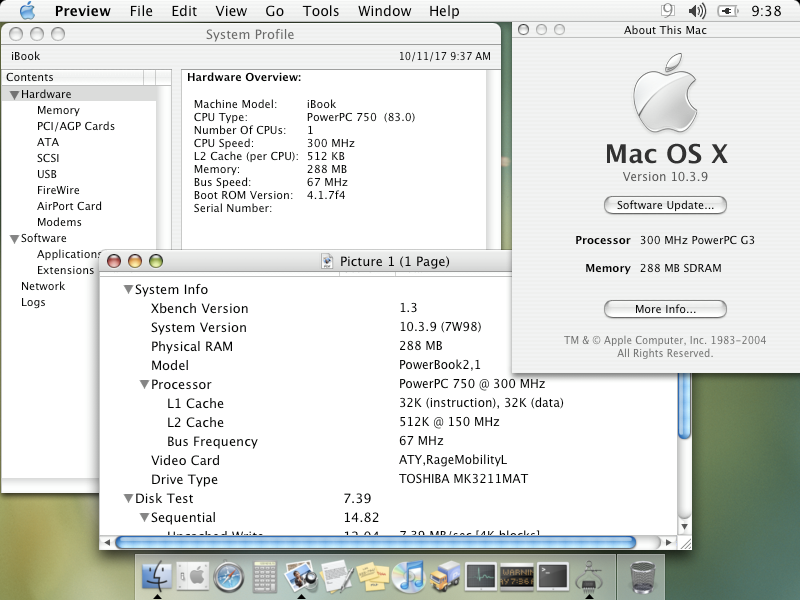The height and width of the screenshot is (600, 800).
Task: Open the Trash in the Dock
Action: point(642,577)
